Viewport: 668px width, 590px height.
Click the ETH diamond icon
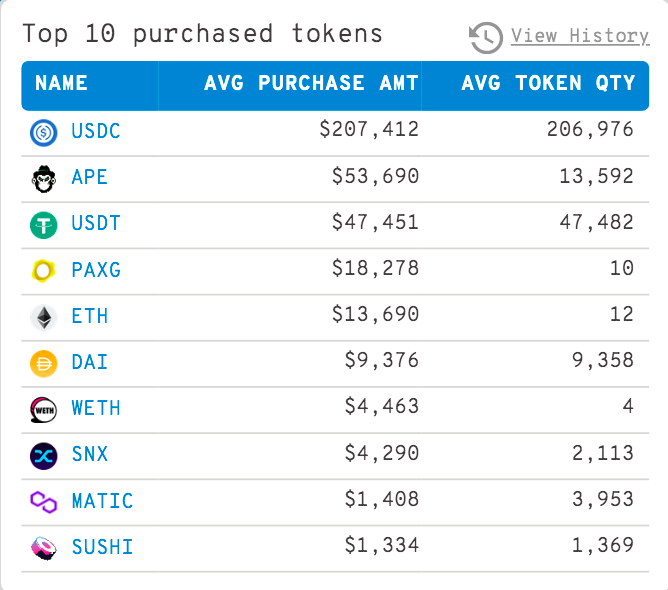click(x=44, y=317)
